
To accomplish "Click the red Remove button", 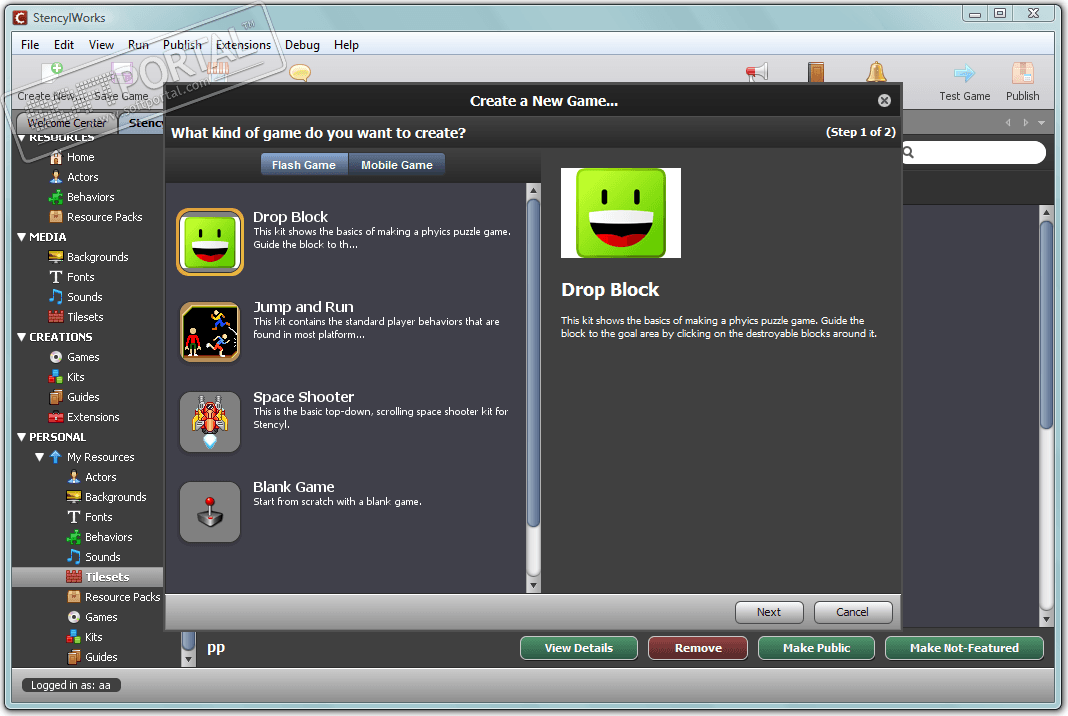I will point(698,648).
